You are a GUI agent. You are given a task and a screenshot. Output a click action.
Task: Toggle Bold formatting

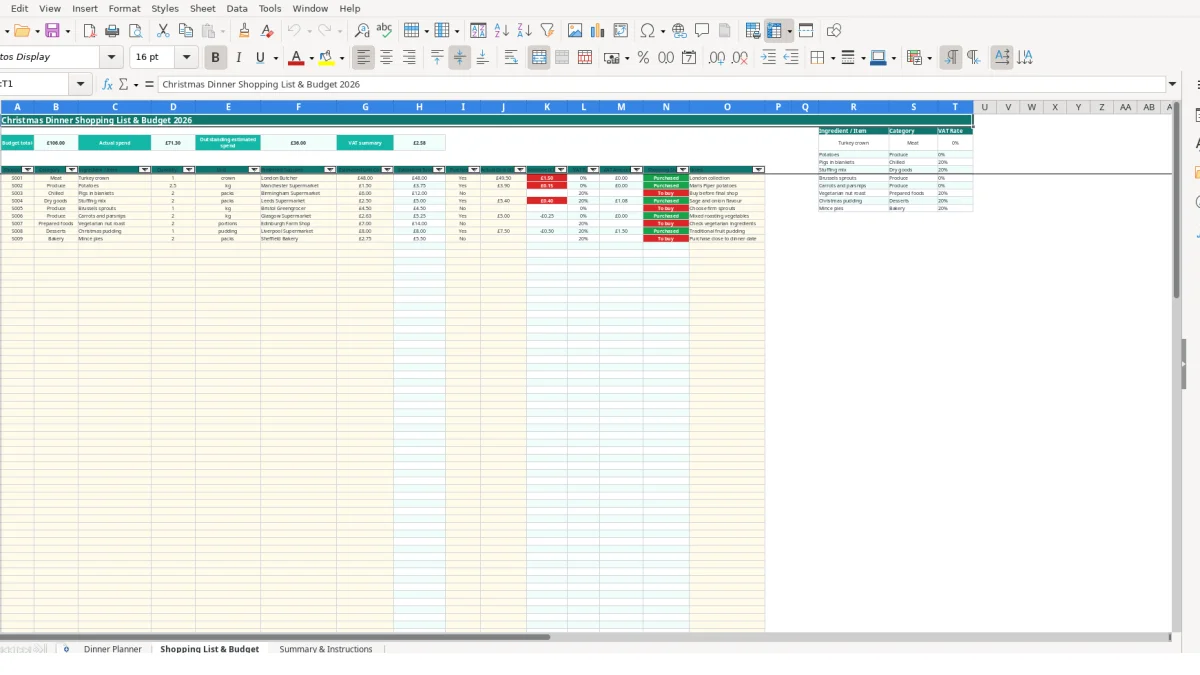coord(215,58)
